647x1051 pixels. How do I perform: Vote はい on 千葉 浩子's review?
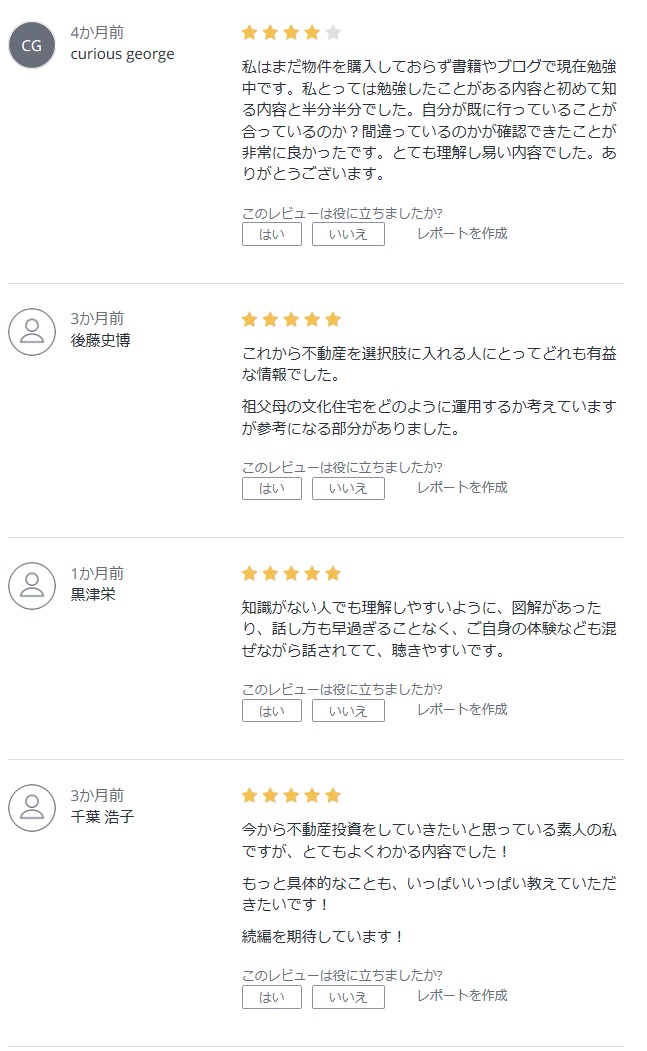[x=272, y=997]
